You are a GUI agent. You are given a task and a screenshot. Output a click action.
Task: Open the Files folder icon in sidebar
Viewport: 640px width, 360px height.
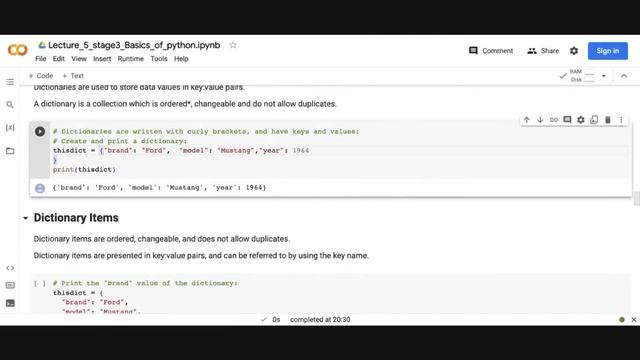point(10,151)
